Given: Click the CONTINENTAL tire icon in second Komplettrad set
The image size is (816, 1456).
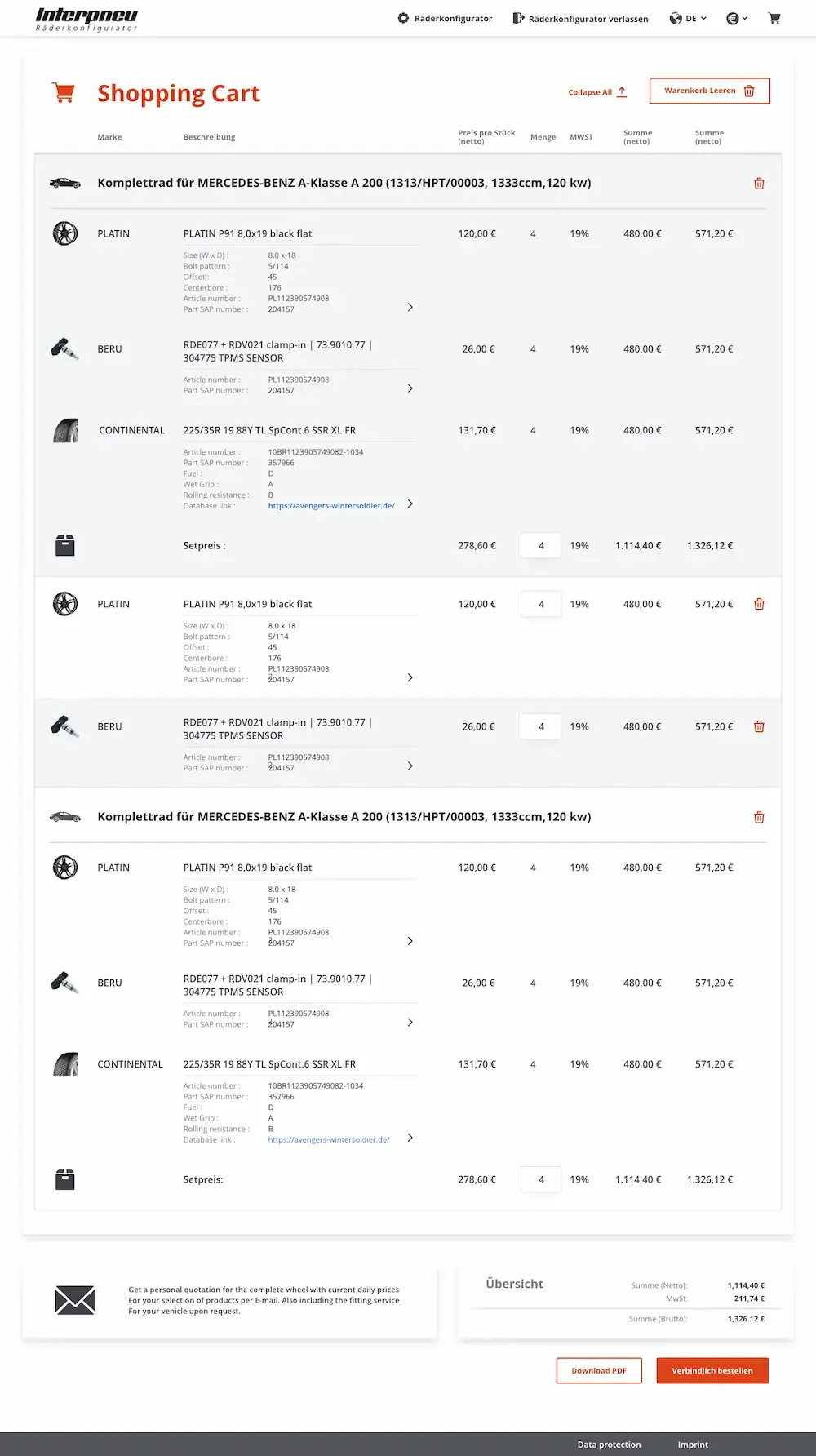Looking at the screenshot, I should (x=65, y=1064).
